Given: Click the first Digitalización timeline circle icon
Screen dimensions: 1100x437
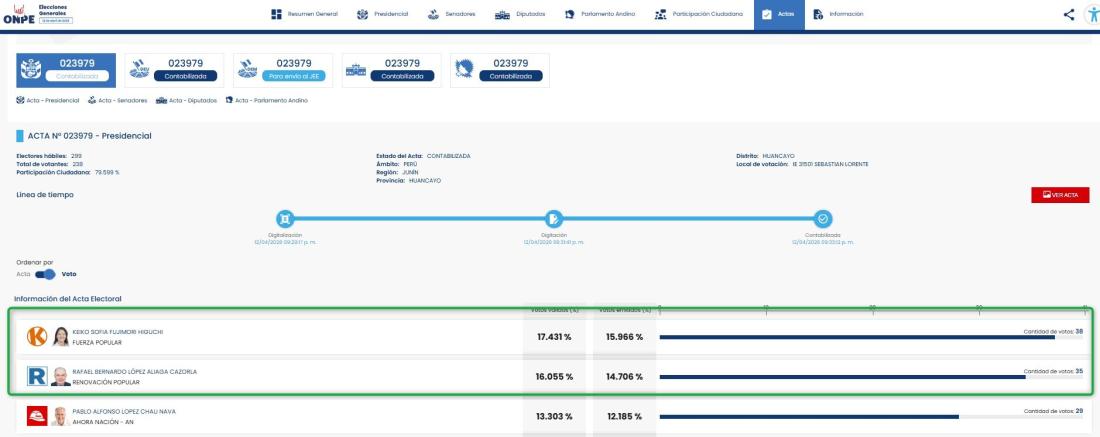Looking at the screenshot, I should pyautogui.click(x=285, y=218).
